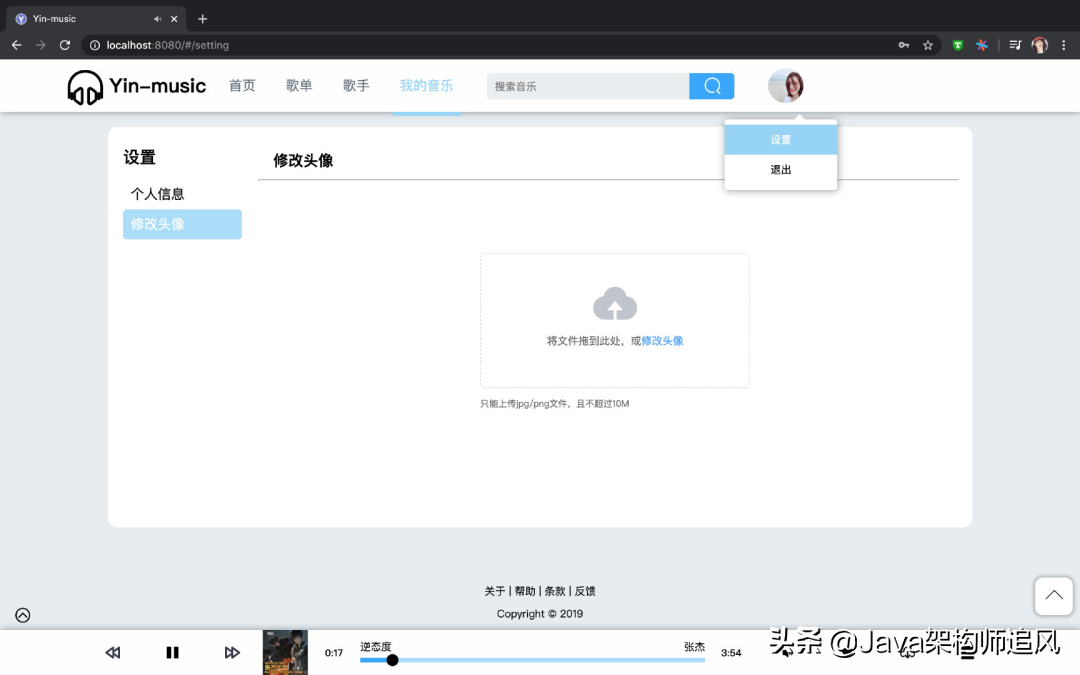Bookmark this page with star icon

coord(928,45)
